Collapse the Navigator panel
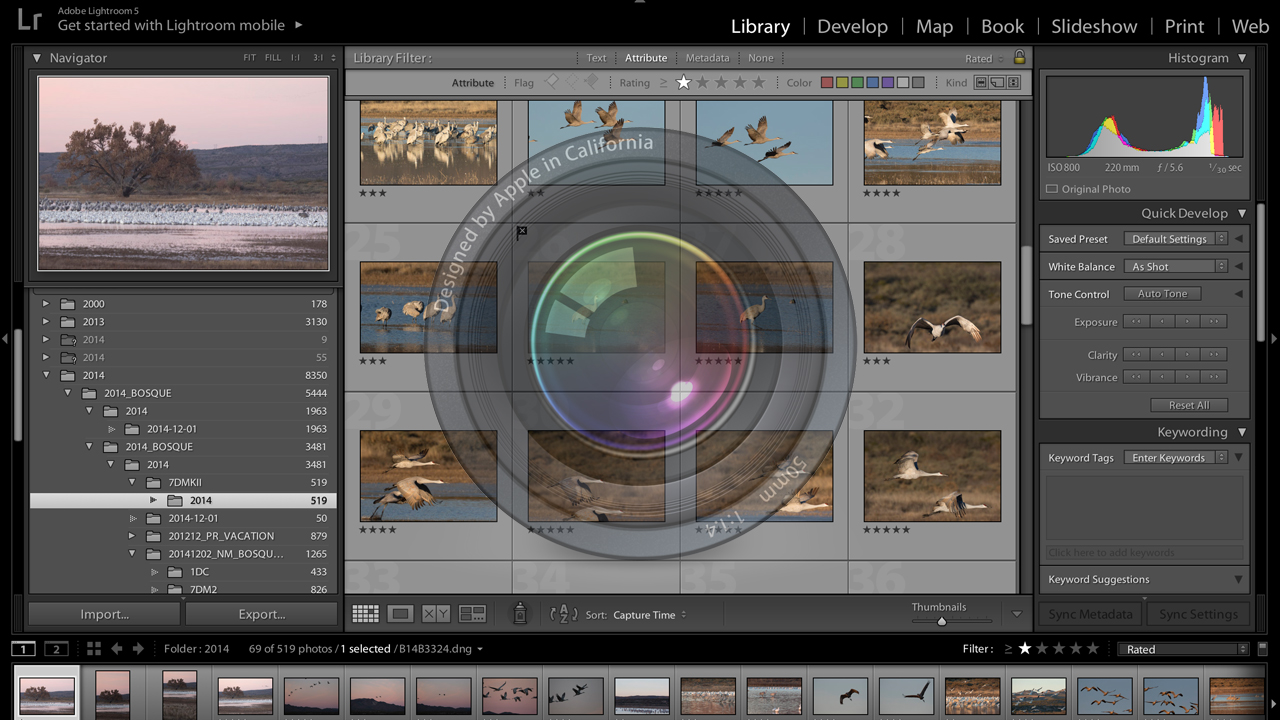Screen dimensions: 1280x720 pos(37,58)
